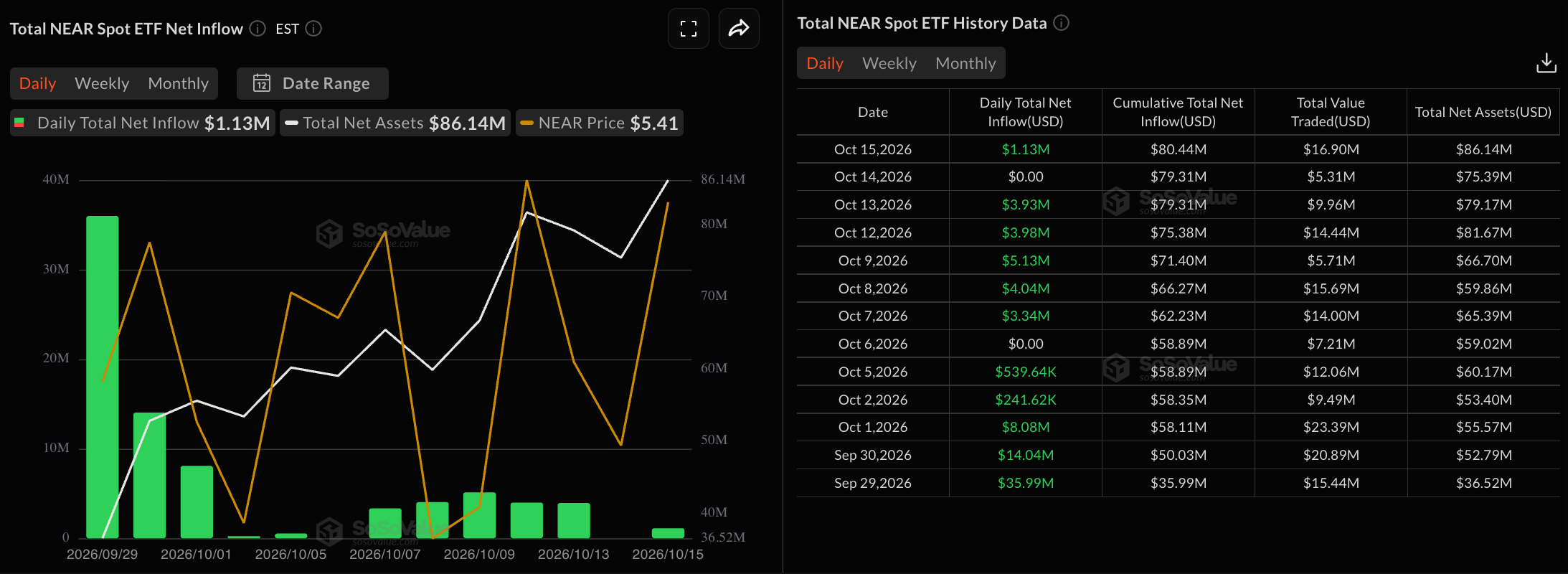Open fullscreen view of the chart
The image size is (1568, 574).
pos(689,29)
